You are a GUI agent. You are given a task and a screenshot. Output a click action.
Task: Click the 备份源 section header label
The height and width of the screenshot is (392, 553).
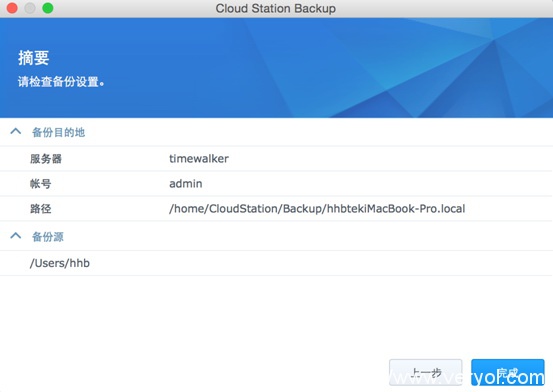pos(48,237)
